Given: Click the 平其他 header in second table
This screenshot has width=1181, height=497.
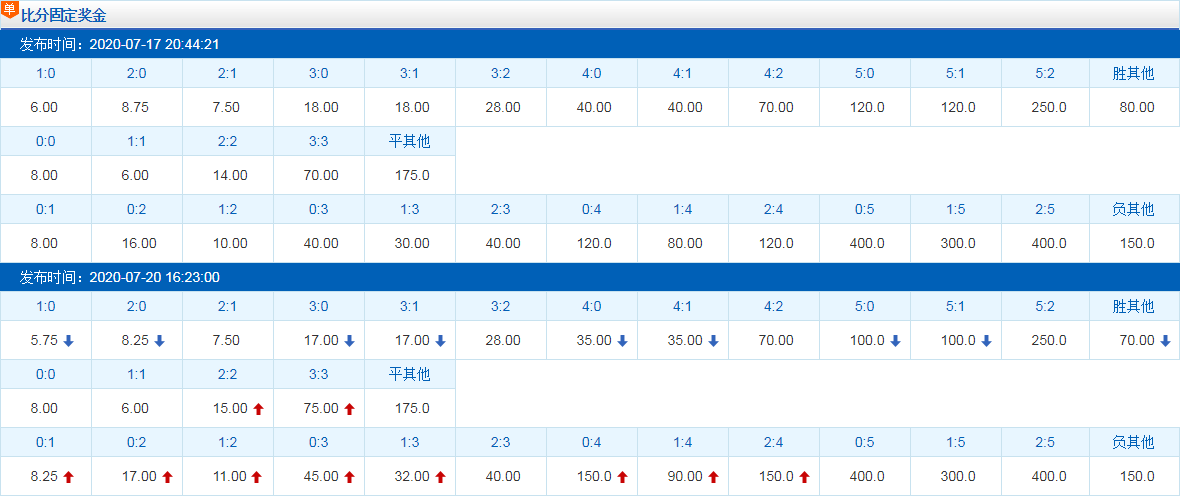Looking at the screenshot, I should point(410,374).
